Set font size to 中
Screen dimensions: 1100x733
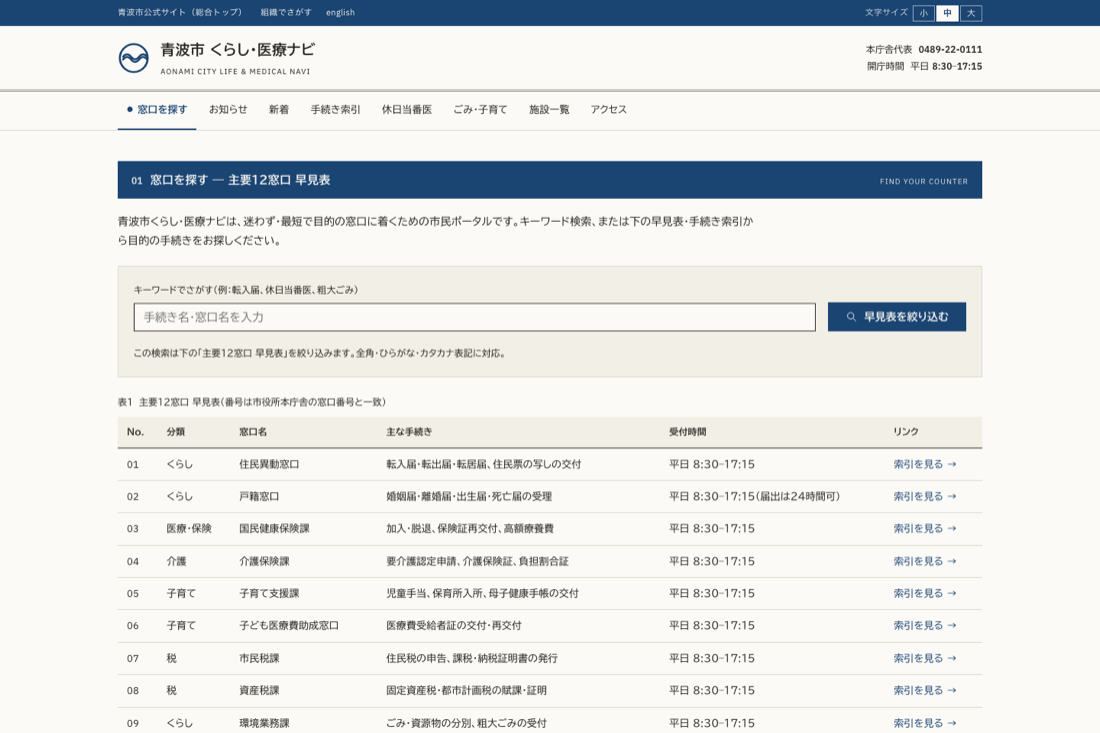click(x=947, y=13)
